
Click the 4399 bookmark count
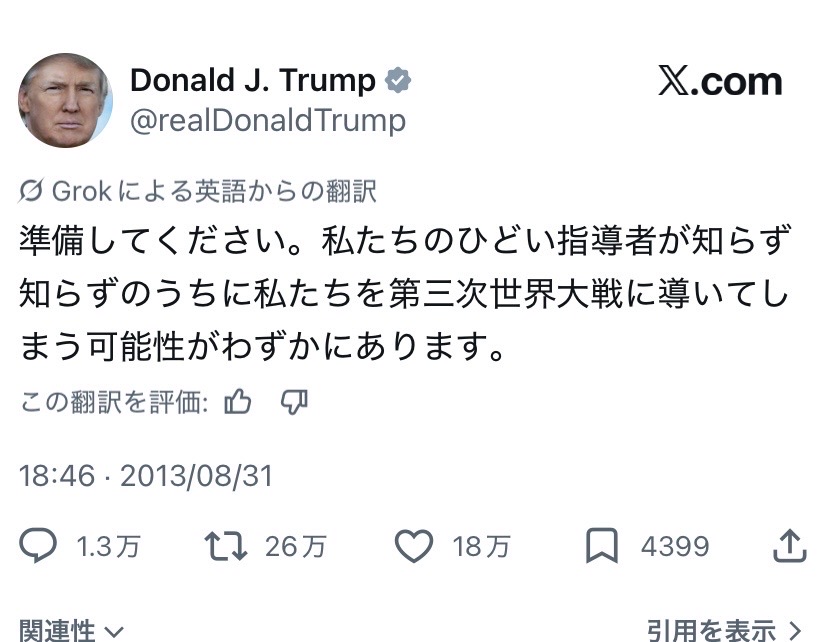point(674,546)
